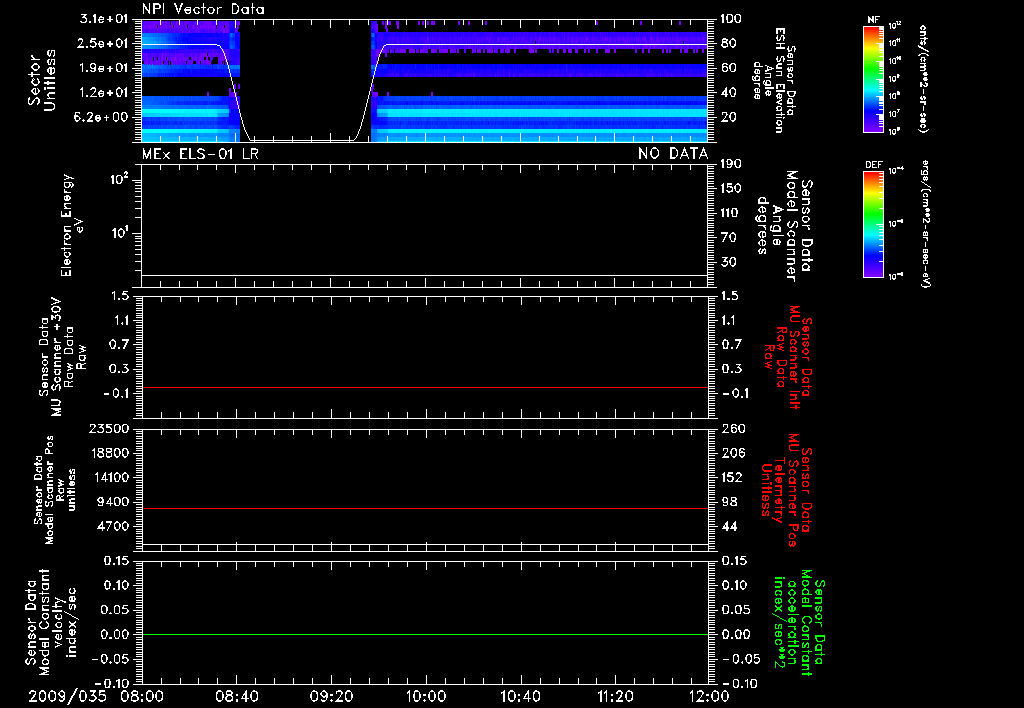Click the 70 scanner angle tick value
This screenshot has height=708, width=1024.
728,238
